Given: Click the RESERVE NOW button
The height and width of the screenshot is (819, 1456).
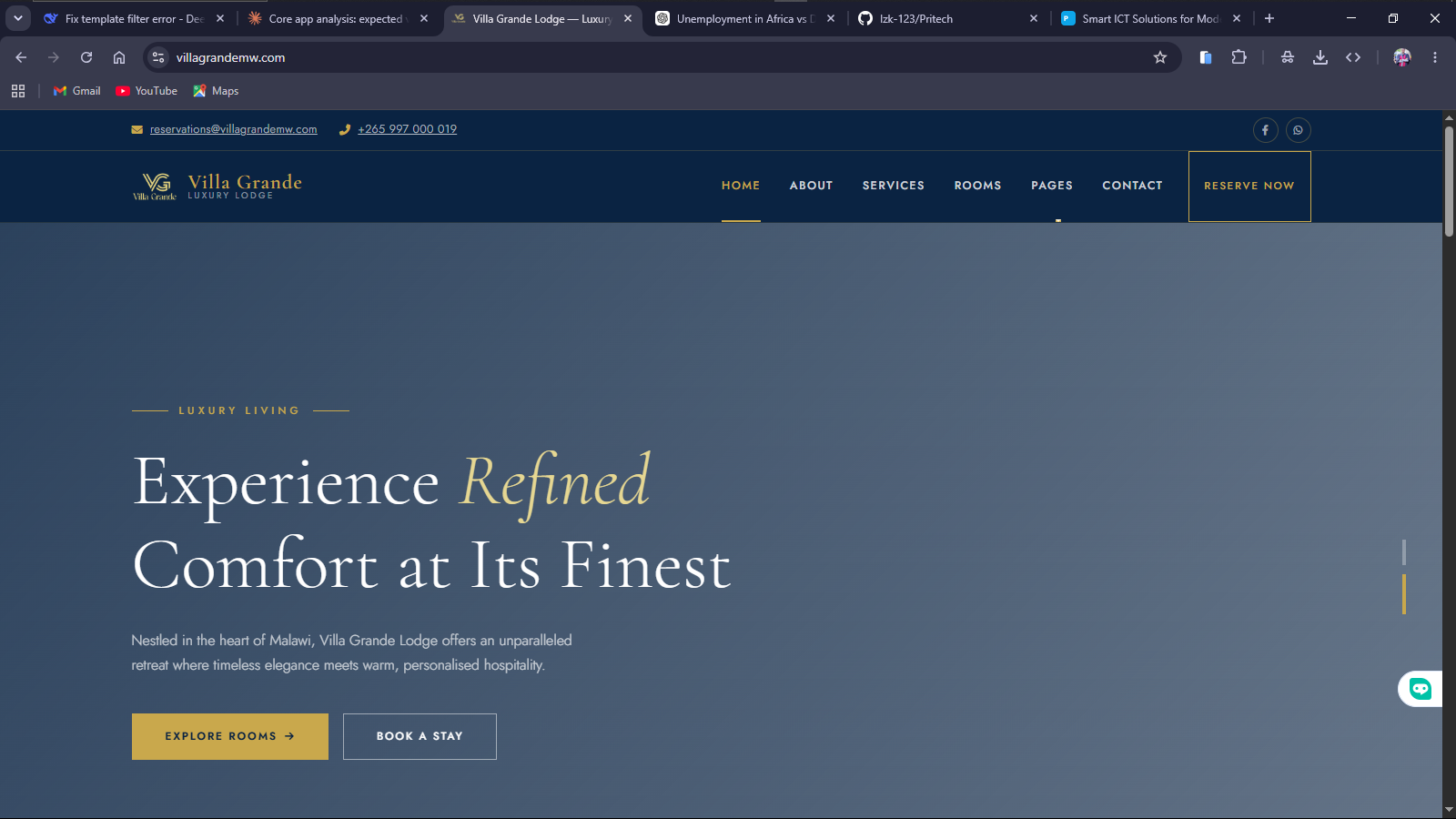Looking at the screenshot, I should tap(1249, 186).
